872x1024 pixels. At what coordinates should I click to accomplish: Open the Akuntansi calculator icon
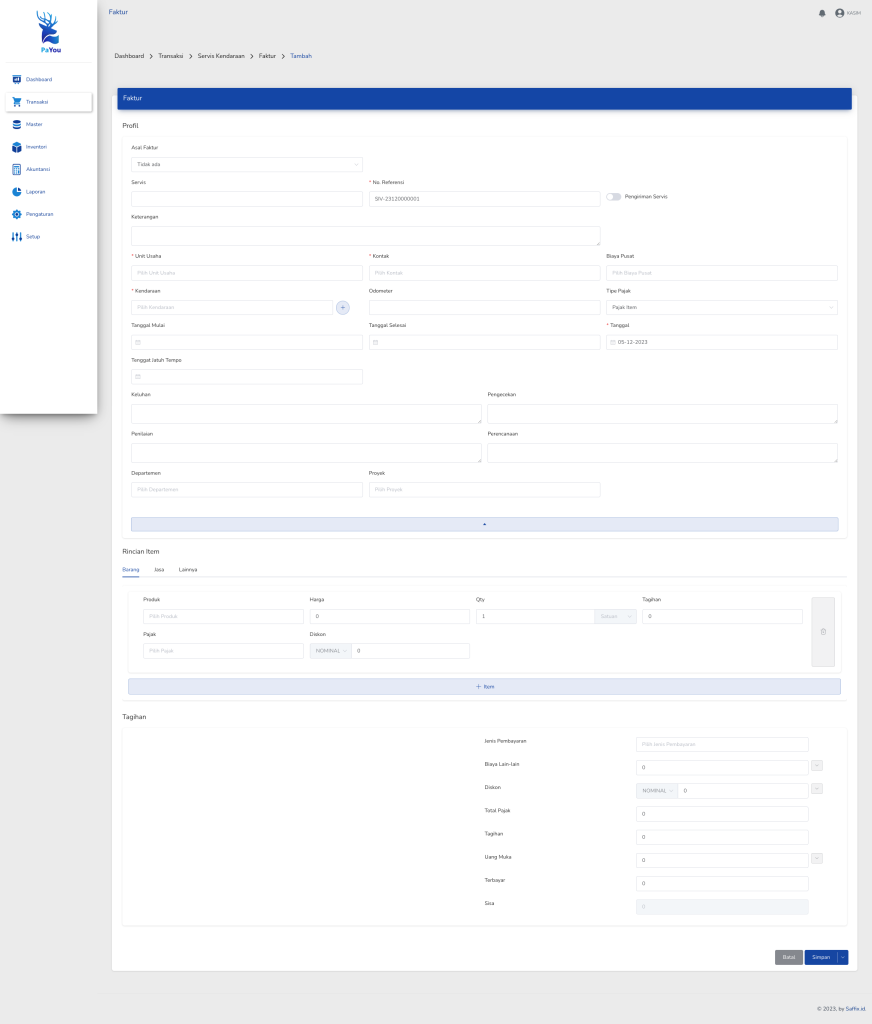click(16, 169)
